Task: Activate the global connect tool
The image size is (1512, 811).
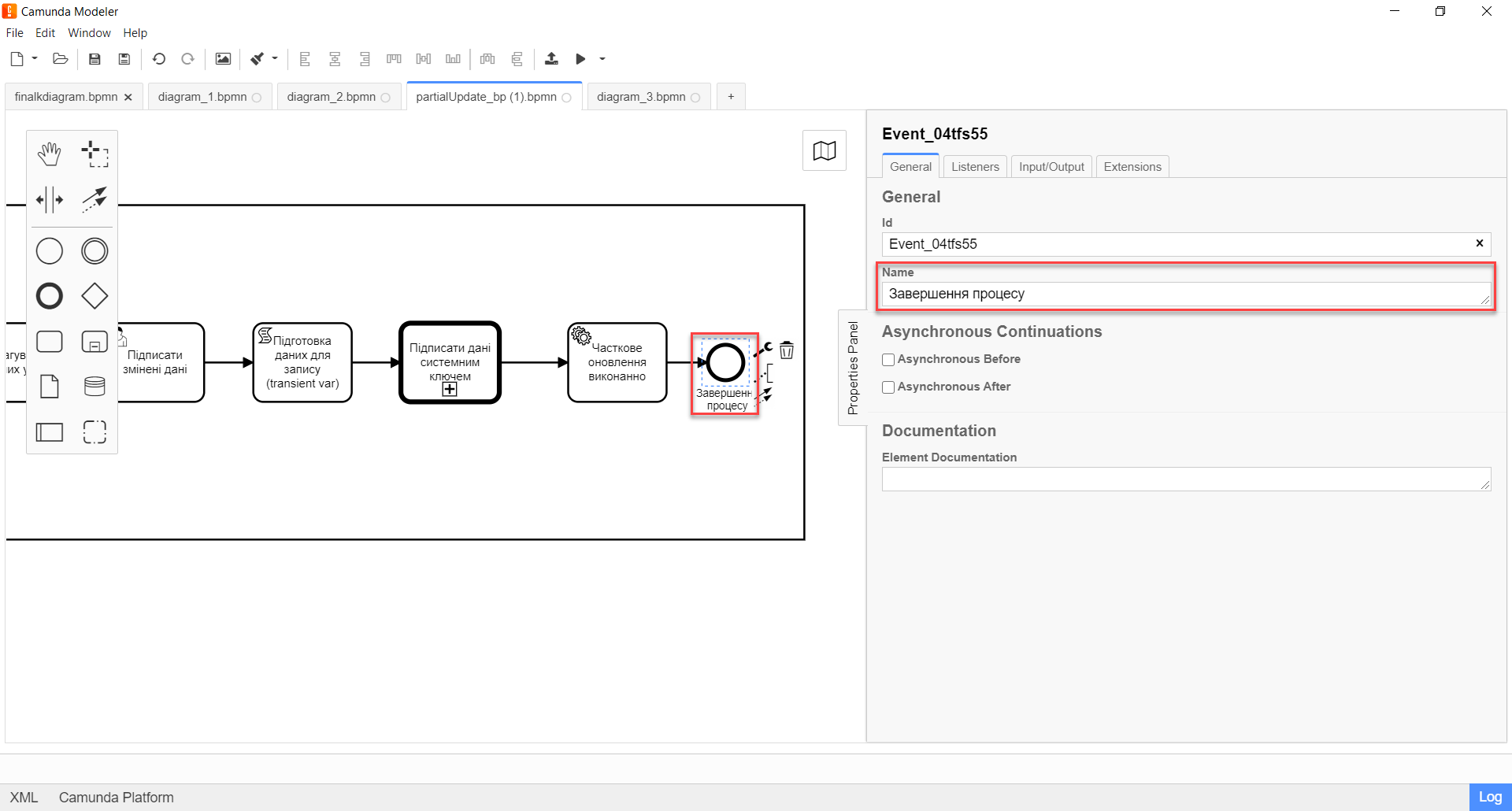Action: click(x=94, y=199)
